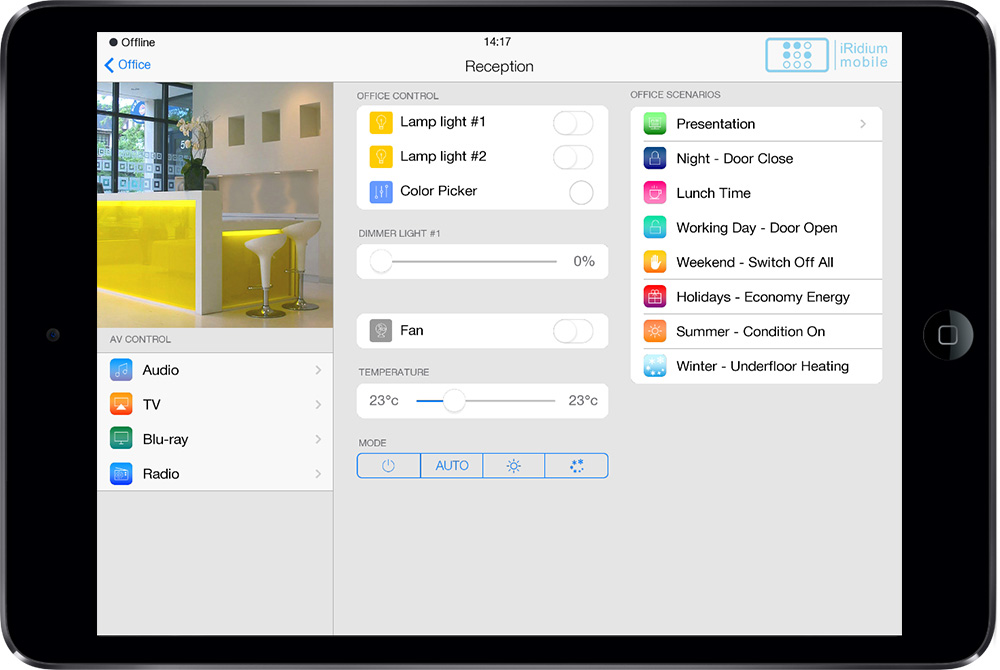Screen dimensions: 1000x670
Task: Tap the green Blu-ray icon
Action: pyautogui.click(x=121, y=439)
